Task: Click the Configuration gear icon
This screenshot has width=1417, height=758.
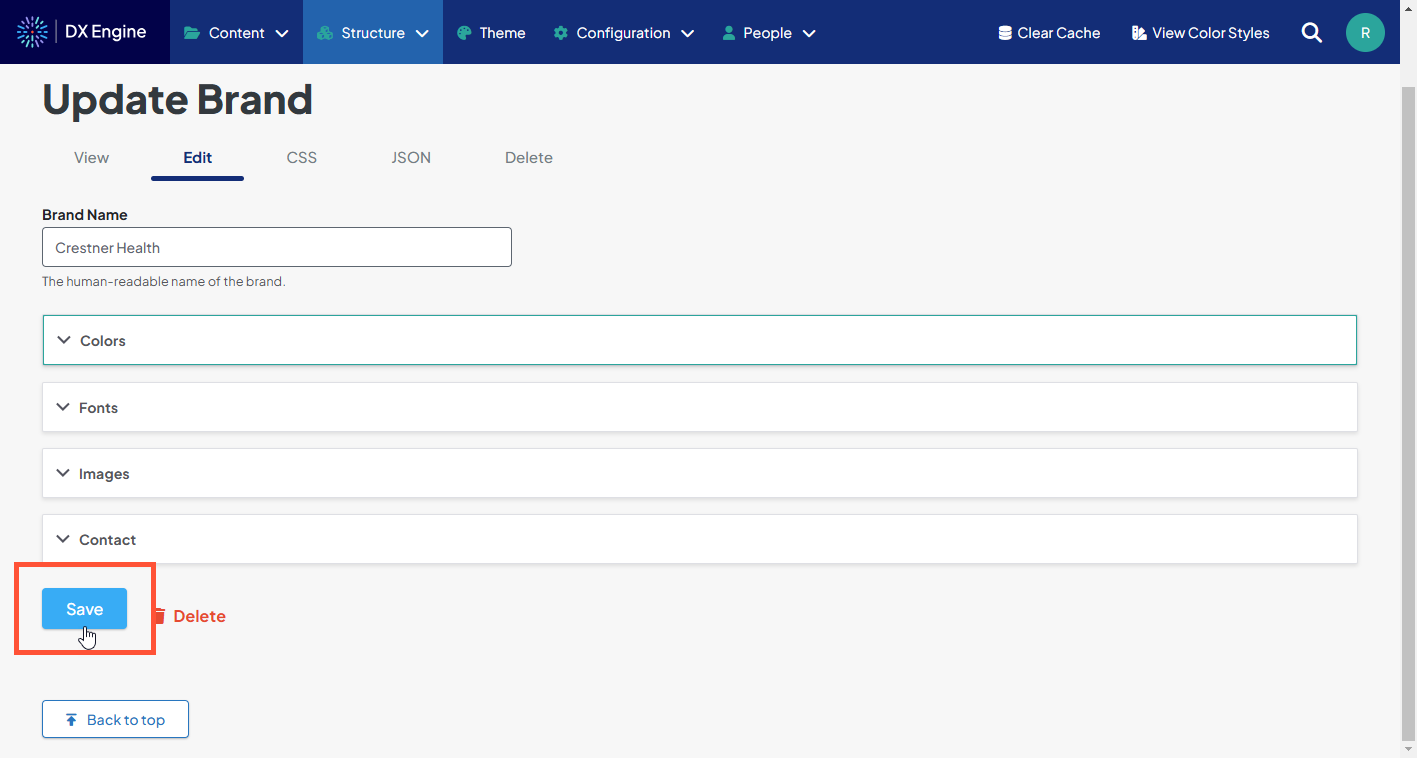Action: 561,33
